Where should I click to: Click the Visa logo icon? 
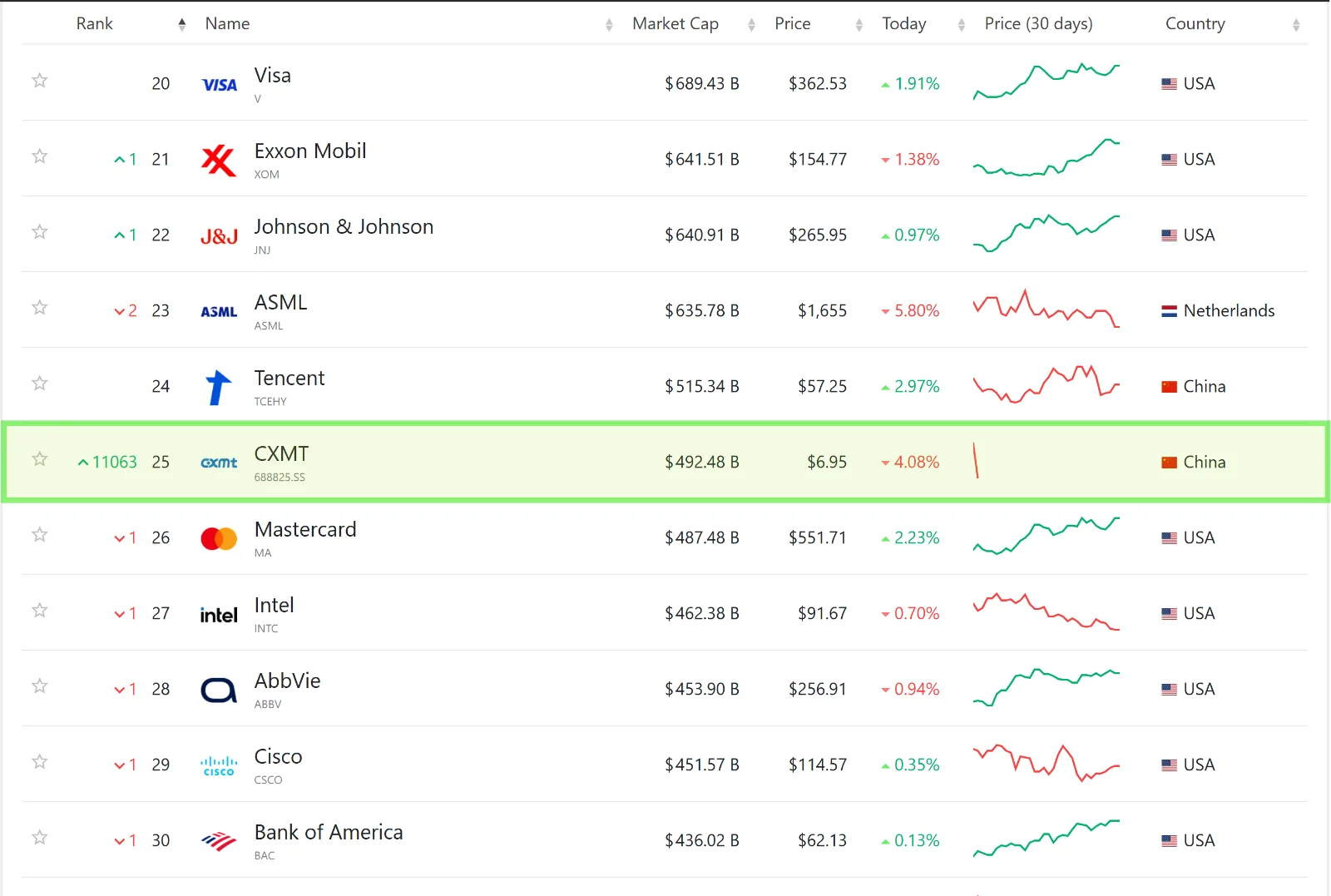point(219,84)
